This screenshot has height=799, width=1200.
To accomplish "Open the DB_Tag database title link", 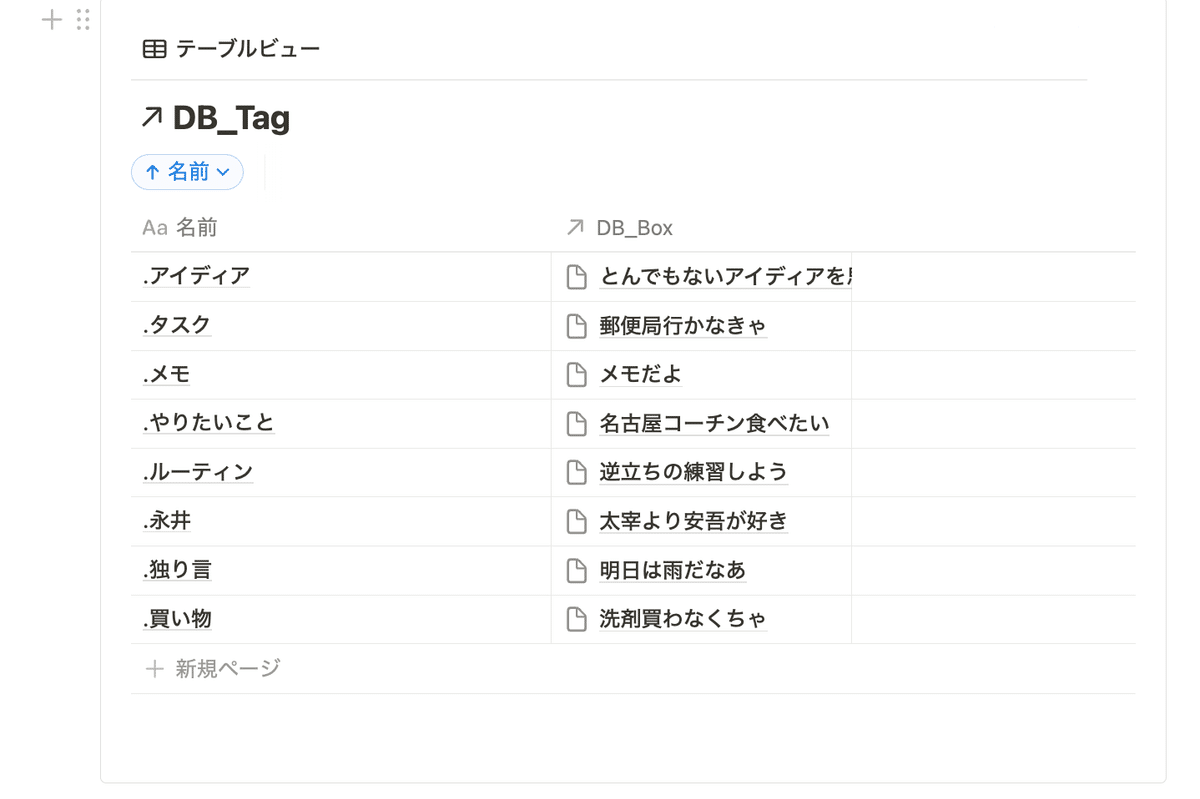I will (231, 118).
